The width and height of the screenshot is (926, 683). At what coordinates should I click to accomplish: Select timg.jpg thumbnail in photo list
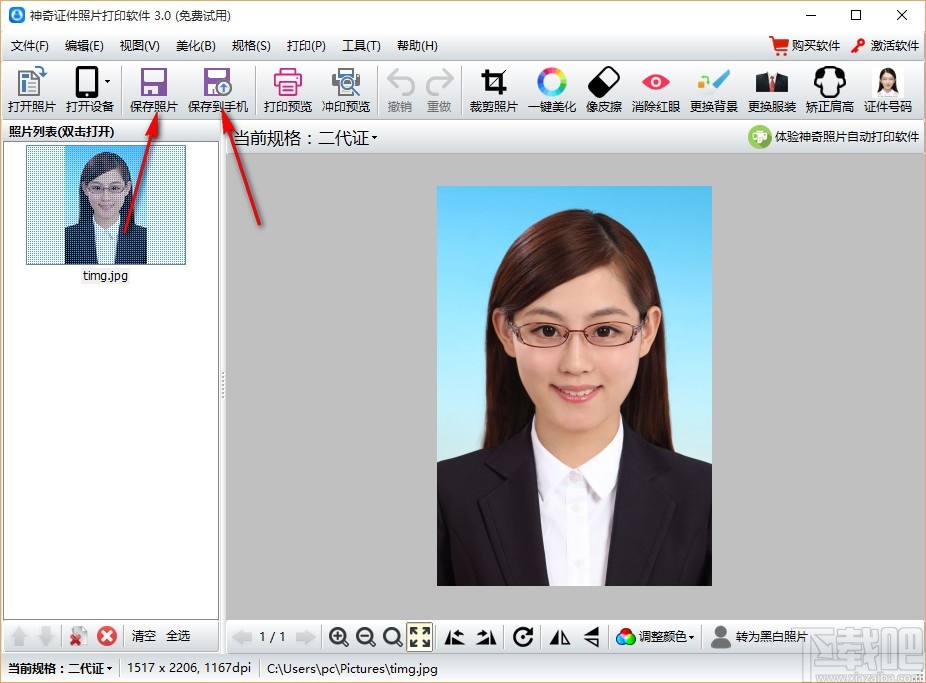106,204
